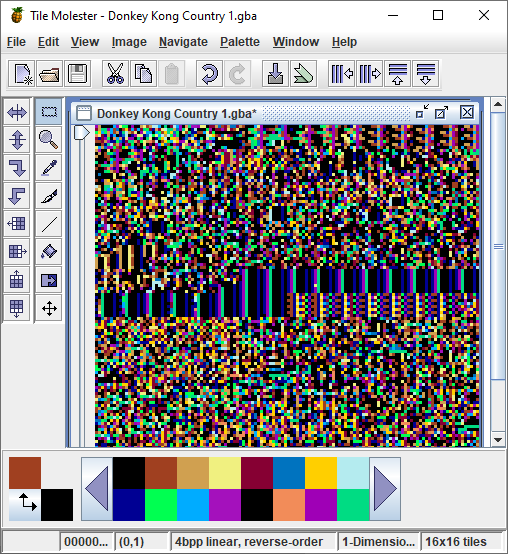Image resolution: width=508 pixels, height=554 pixels.
Task: Choose the Zoom magnifier tool
Action: (49, 140)
